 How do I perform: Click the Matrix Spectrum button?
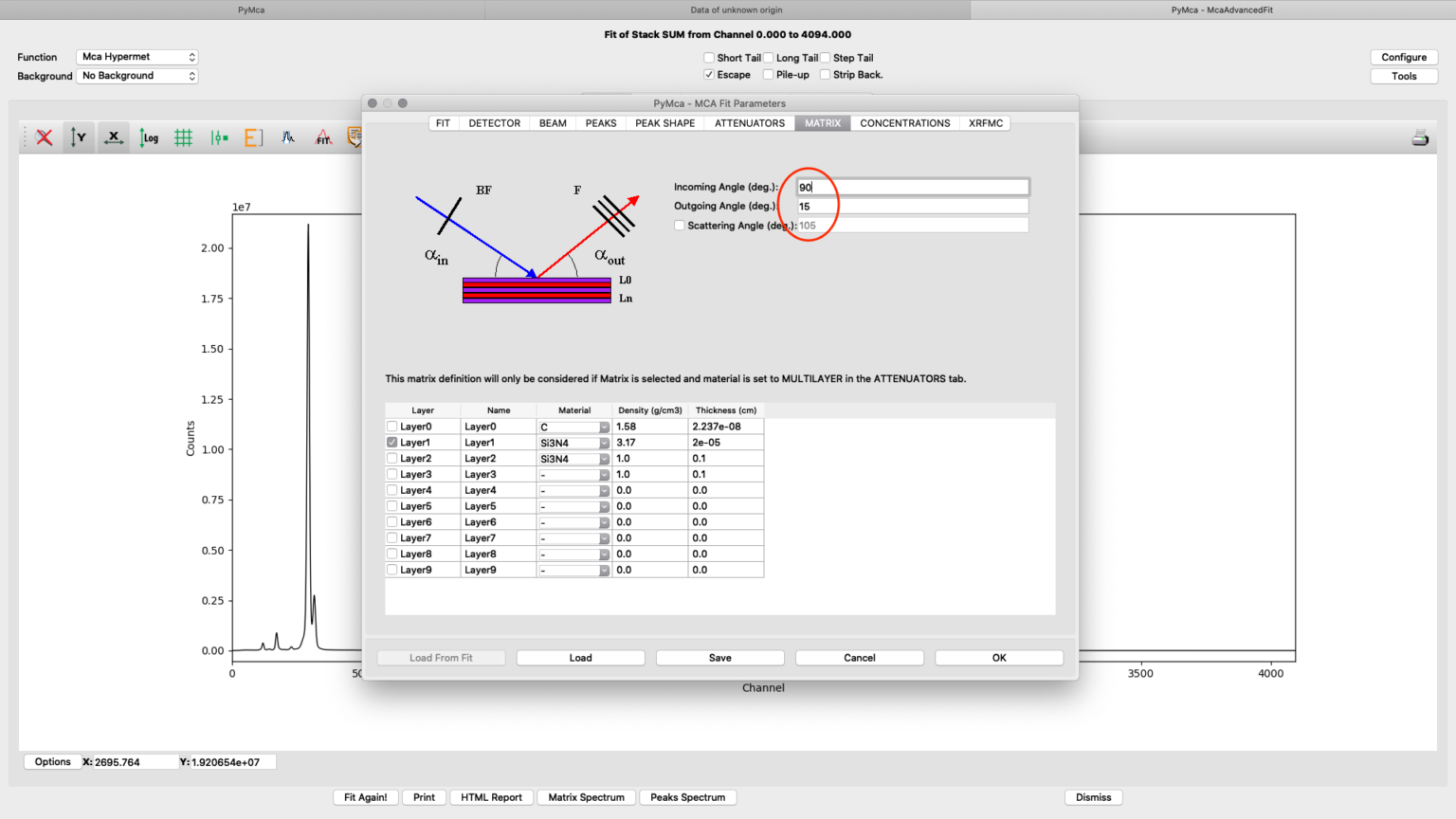(586, 797)
